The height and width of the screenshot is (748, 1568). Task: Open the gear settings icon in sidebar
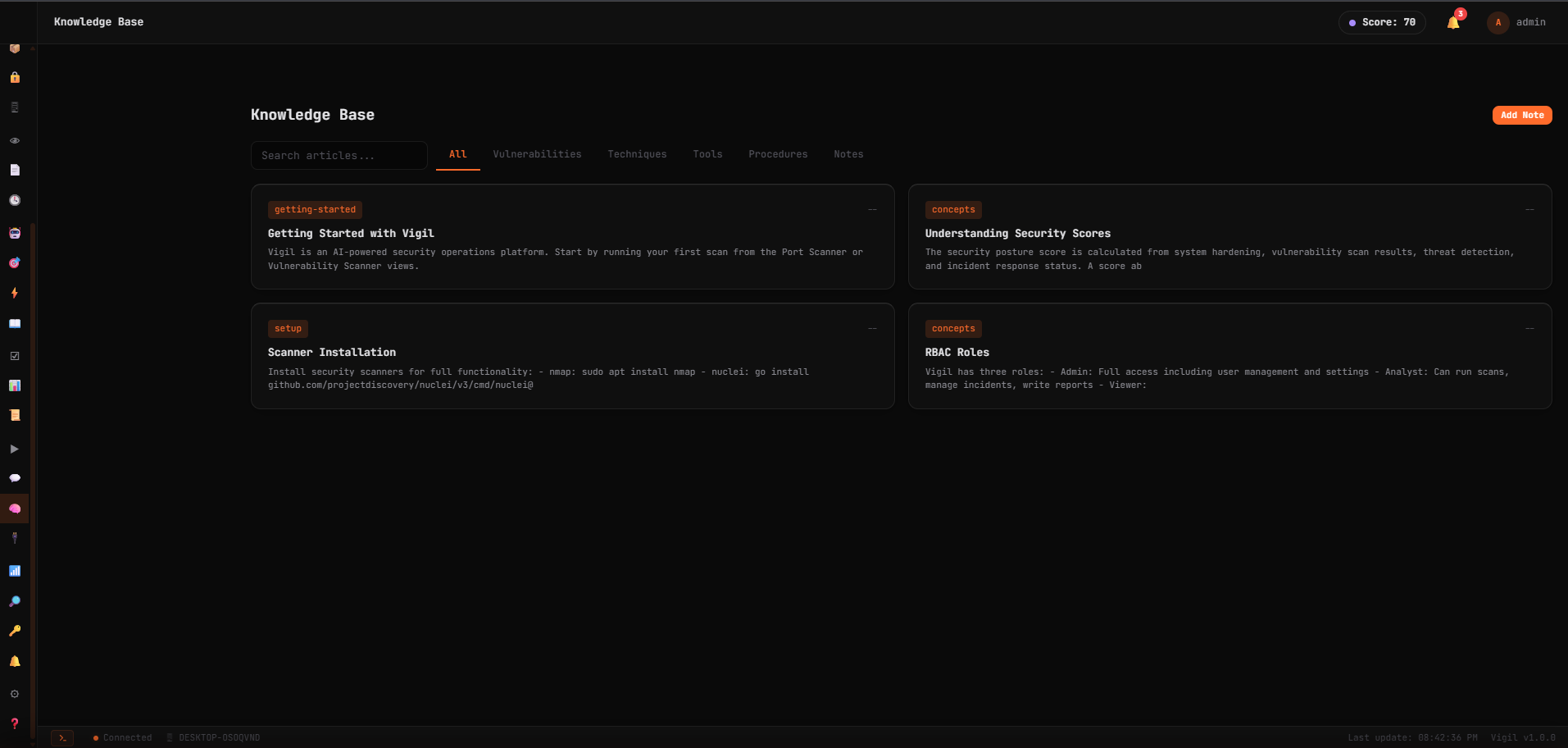15,693
